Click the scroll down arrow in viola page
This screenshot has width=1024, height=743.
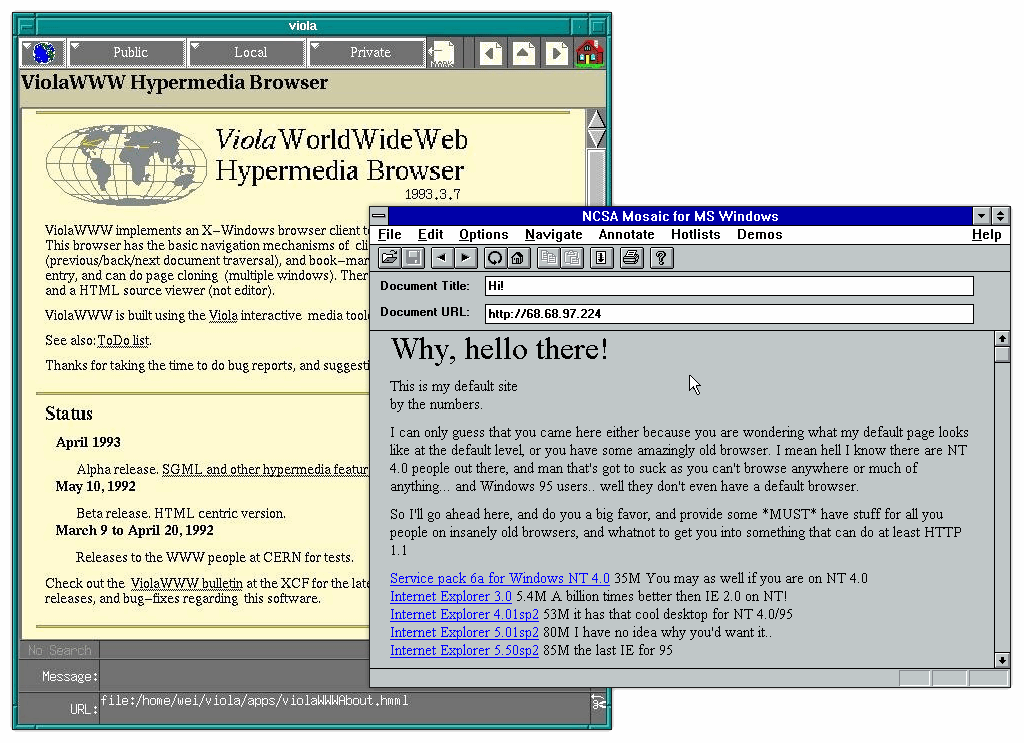[x=597, y=138]
